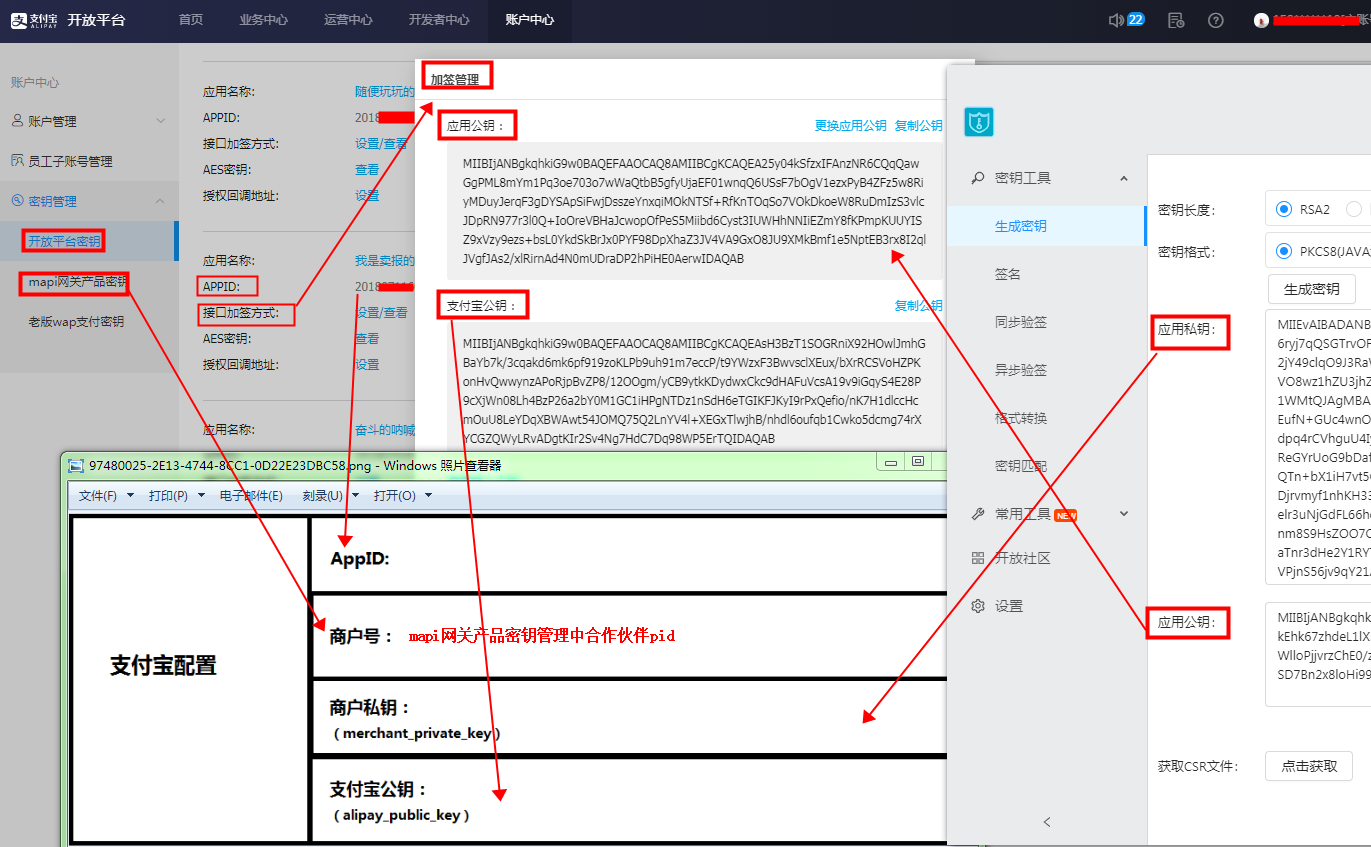
Task: Expand the 常用工具 section chevron
Action: (1123, 514)
